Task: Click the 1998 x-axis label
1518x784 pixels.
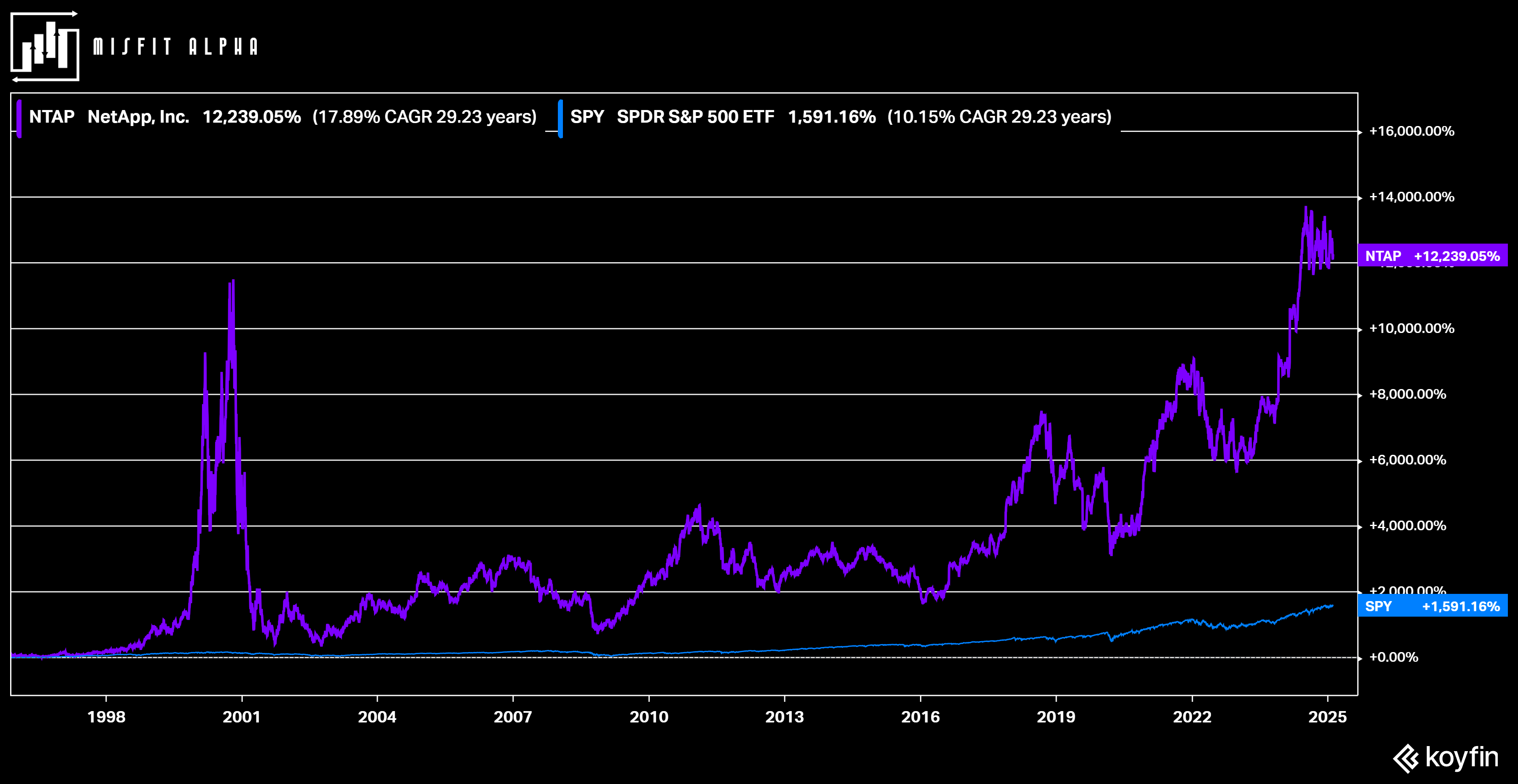Action: click(x=106, y=717)
